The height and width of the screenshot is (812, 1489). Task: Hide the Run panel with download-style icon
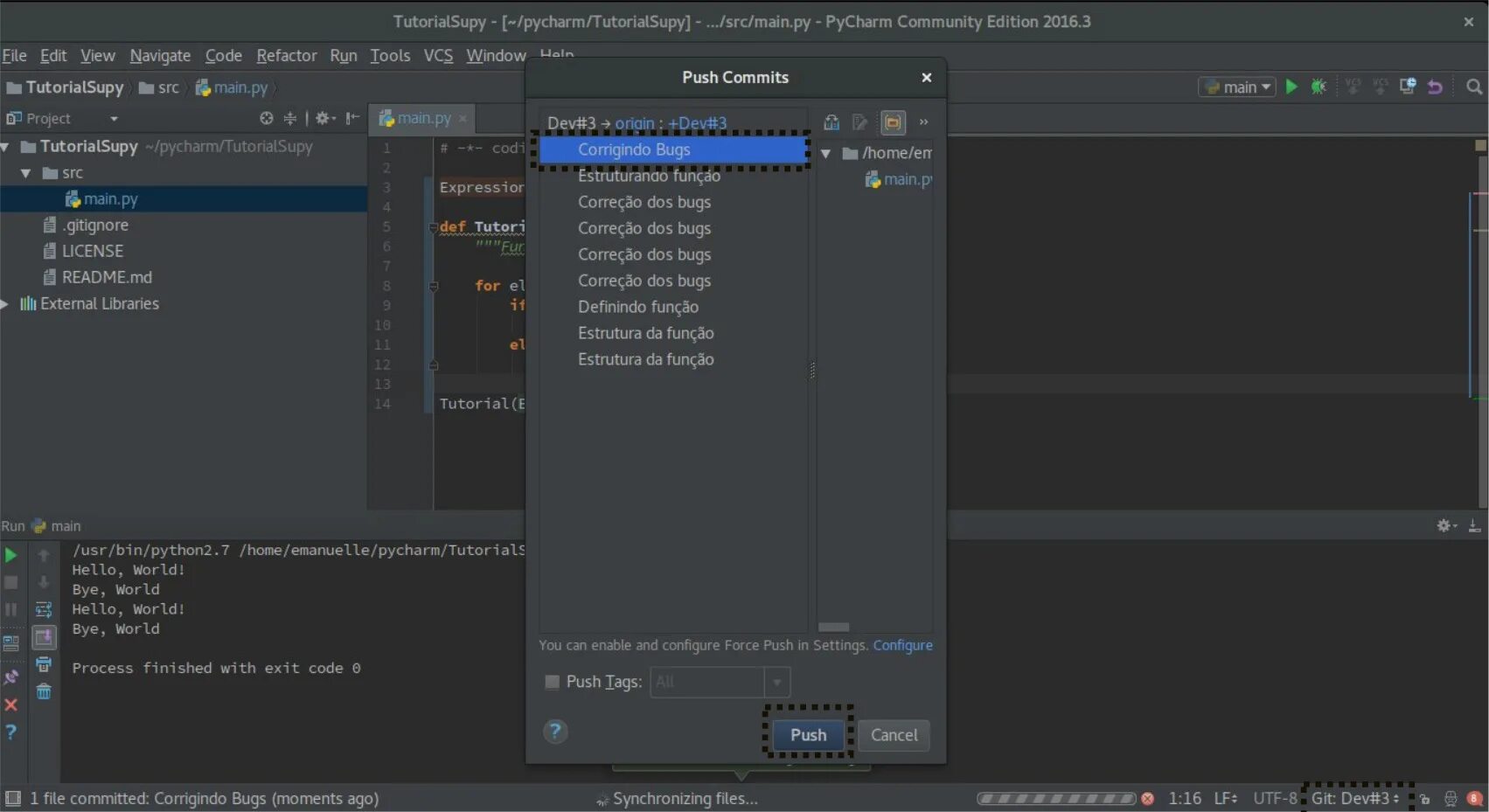1474,525
